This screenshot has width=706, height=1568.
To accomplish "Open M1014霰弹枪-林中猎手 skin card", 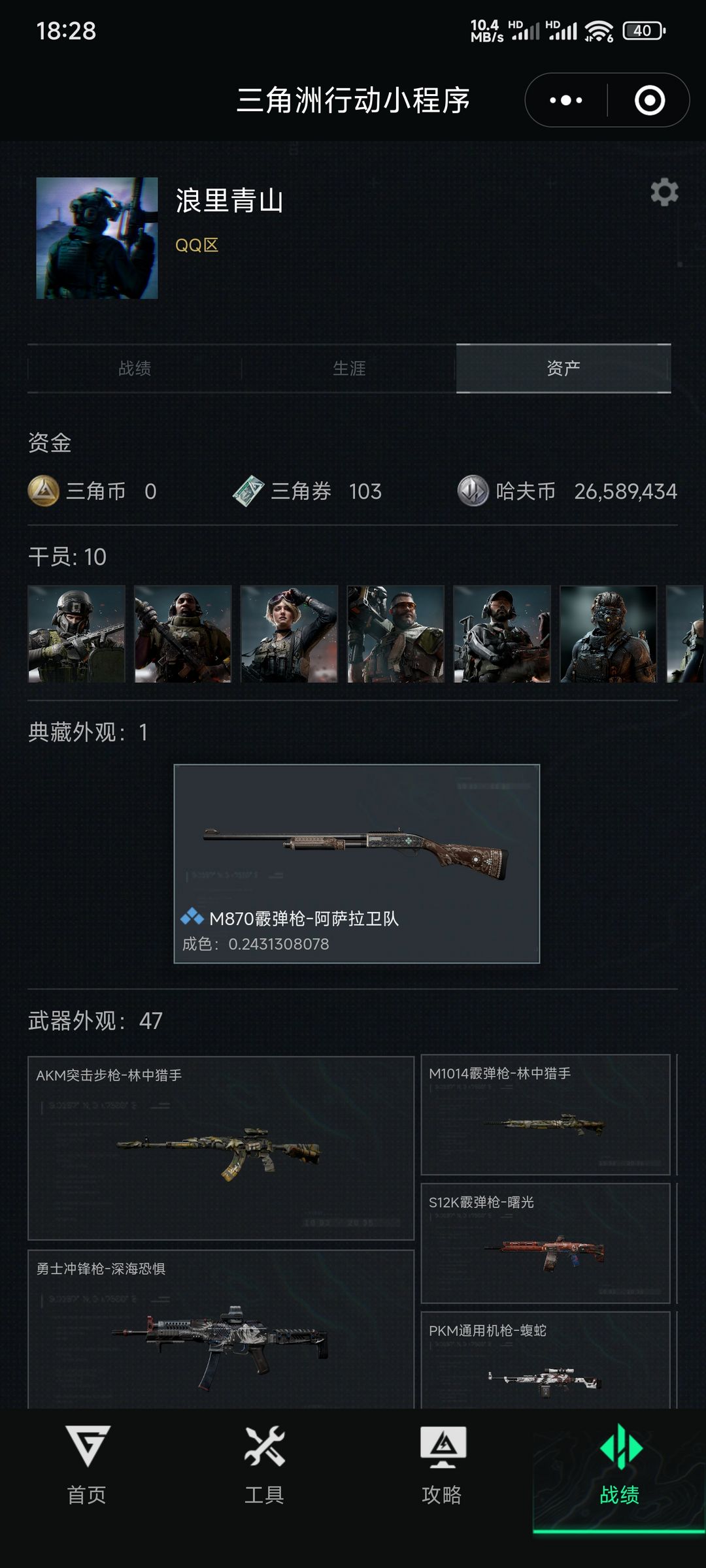I will coord(546,1115).
